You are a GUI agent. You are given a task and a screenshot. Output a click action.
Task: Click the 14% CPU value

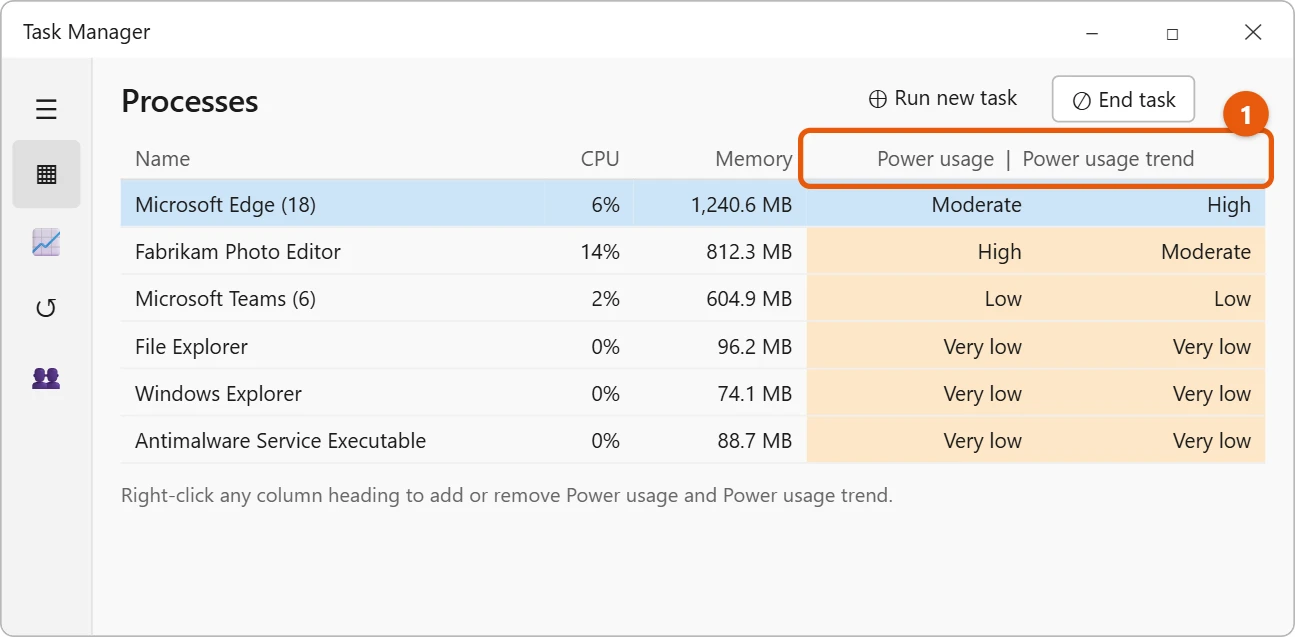click(x=600, y=252)
